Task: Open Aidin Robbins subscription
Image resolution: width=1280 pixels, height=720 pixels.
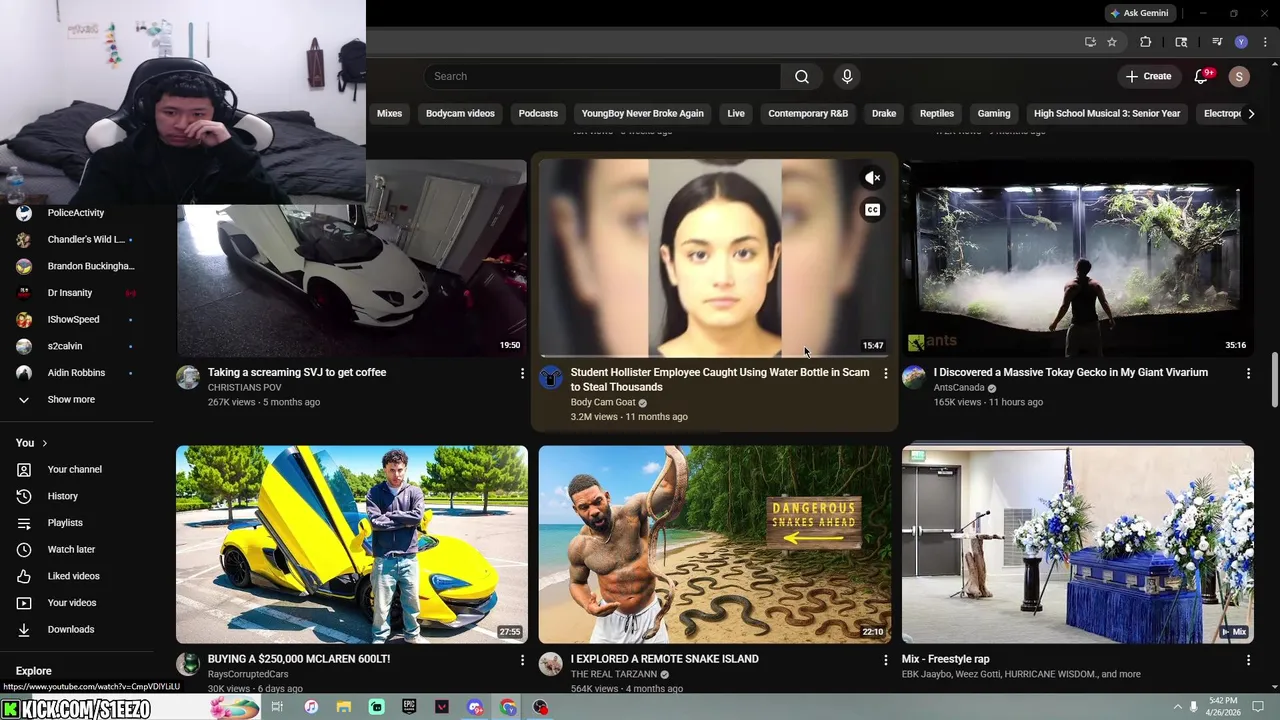Action: pos(77,373)
